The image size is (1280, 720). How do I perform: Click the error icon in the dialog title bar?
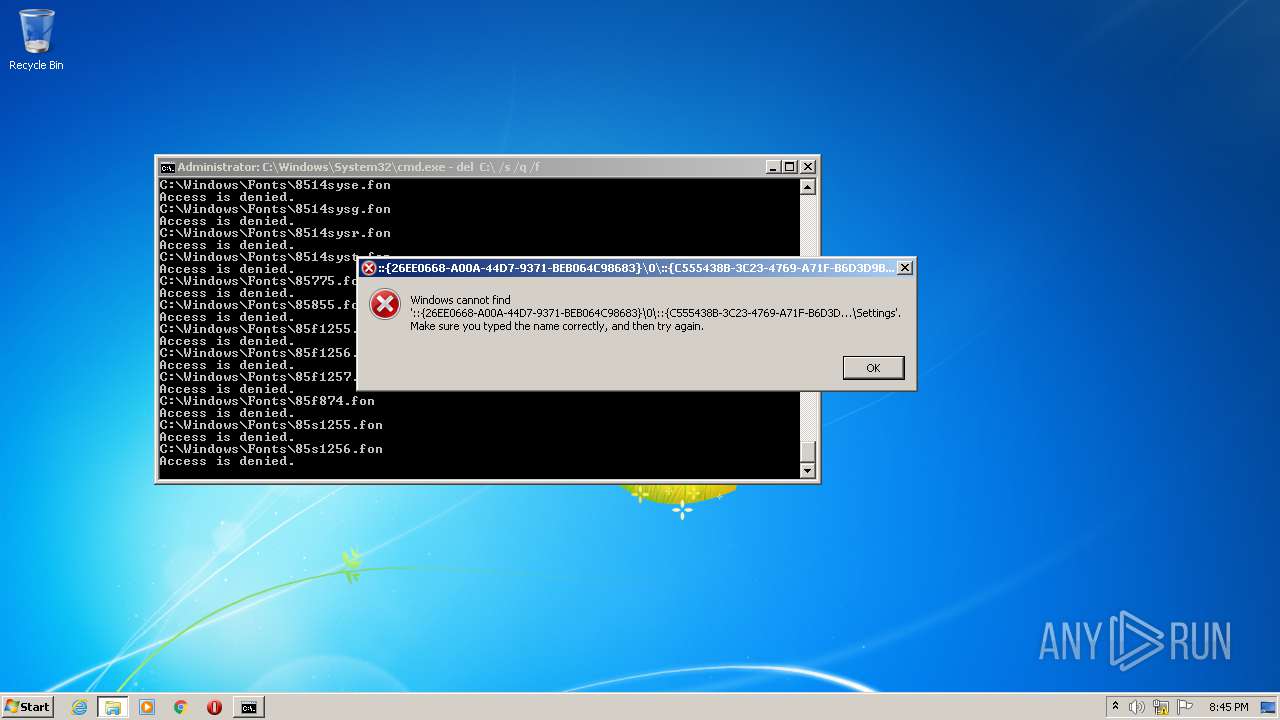[x=369, y=268]
